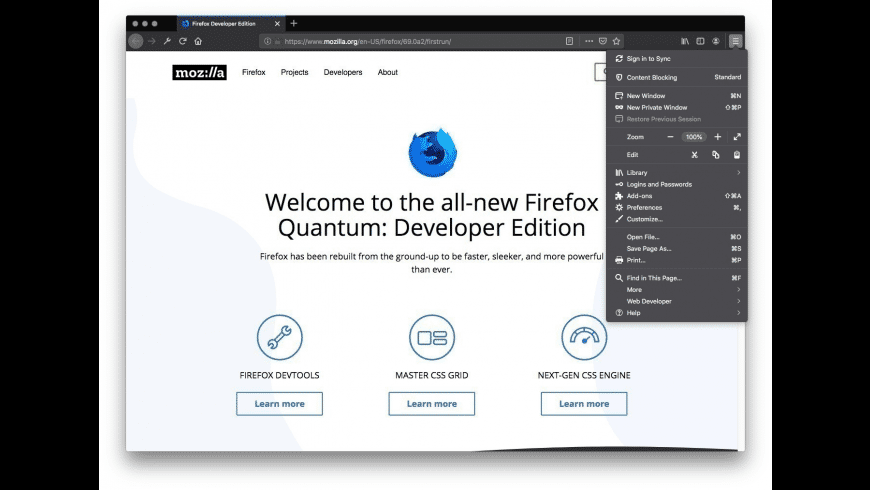The height and width of the screenshot is (490, 870).
Task: Choose Save Page As...
Action: click(677, 249)
